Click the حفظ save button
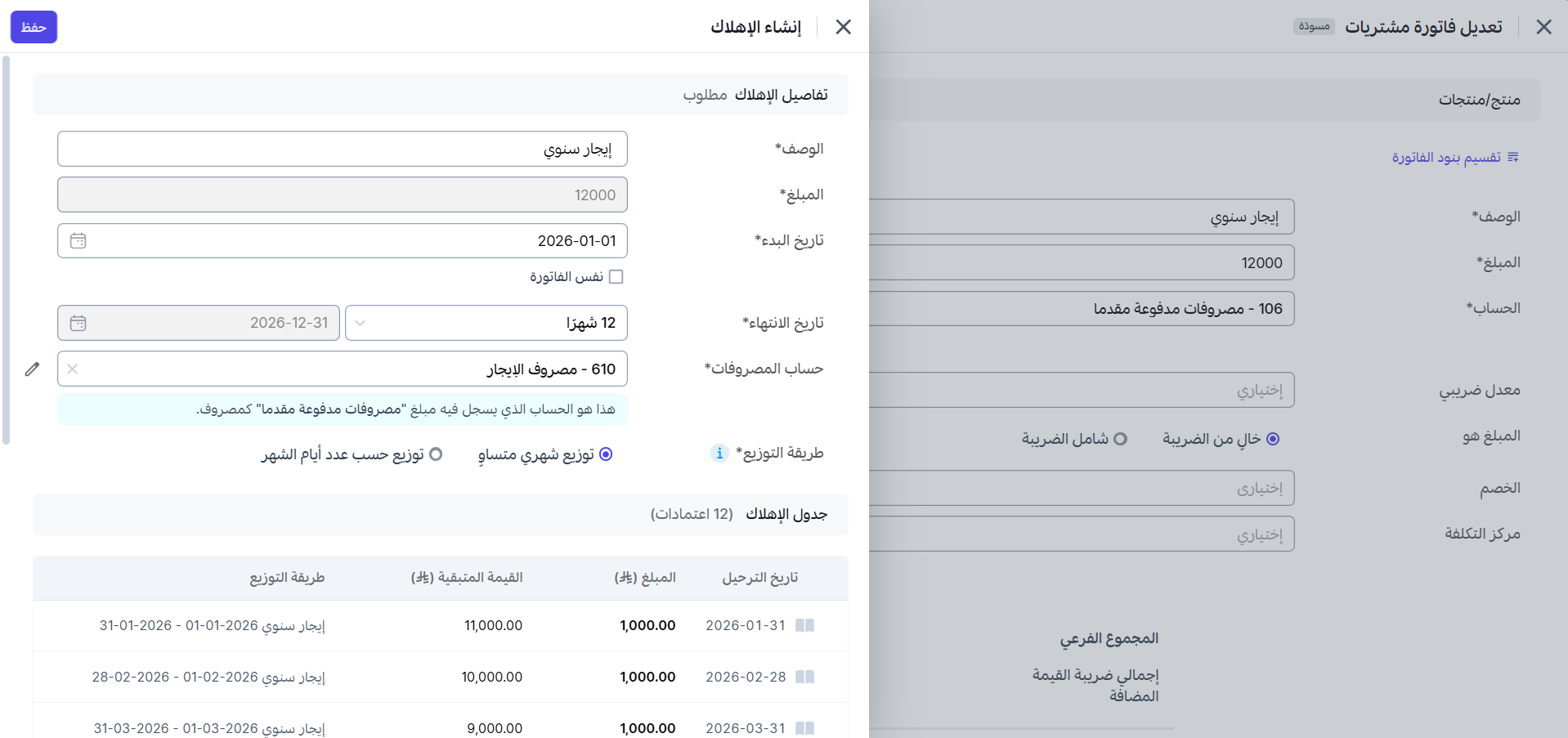The width and height of the screenshot is (1568, 738). pos(34,27)
